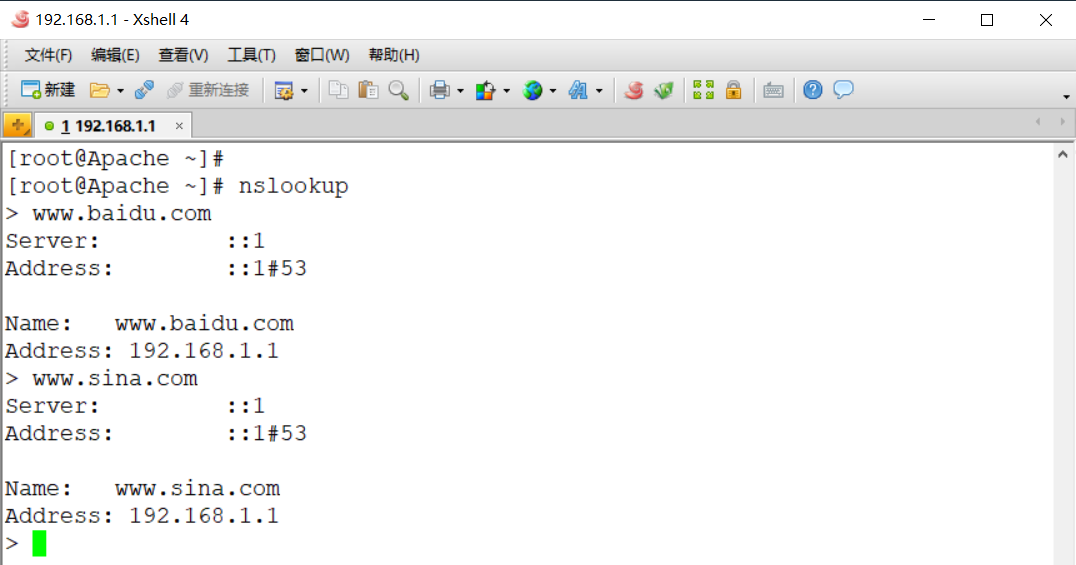Open the 查看(V) menu
This screenshot has height=565, width=1076.
[x=183, y=55]
